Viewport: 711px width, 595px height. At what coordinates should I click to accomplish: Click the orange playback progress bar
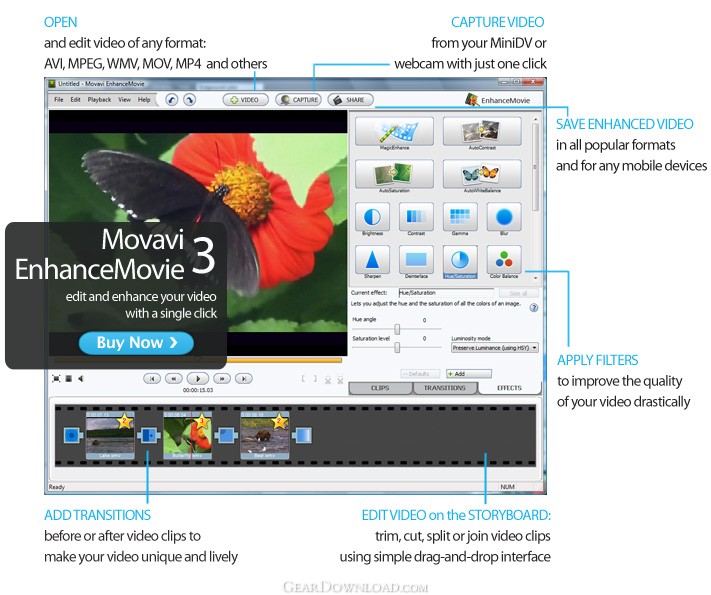[x=284, y=360]
